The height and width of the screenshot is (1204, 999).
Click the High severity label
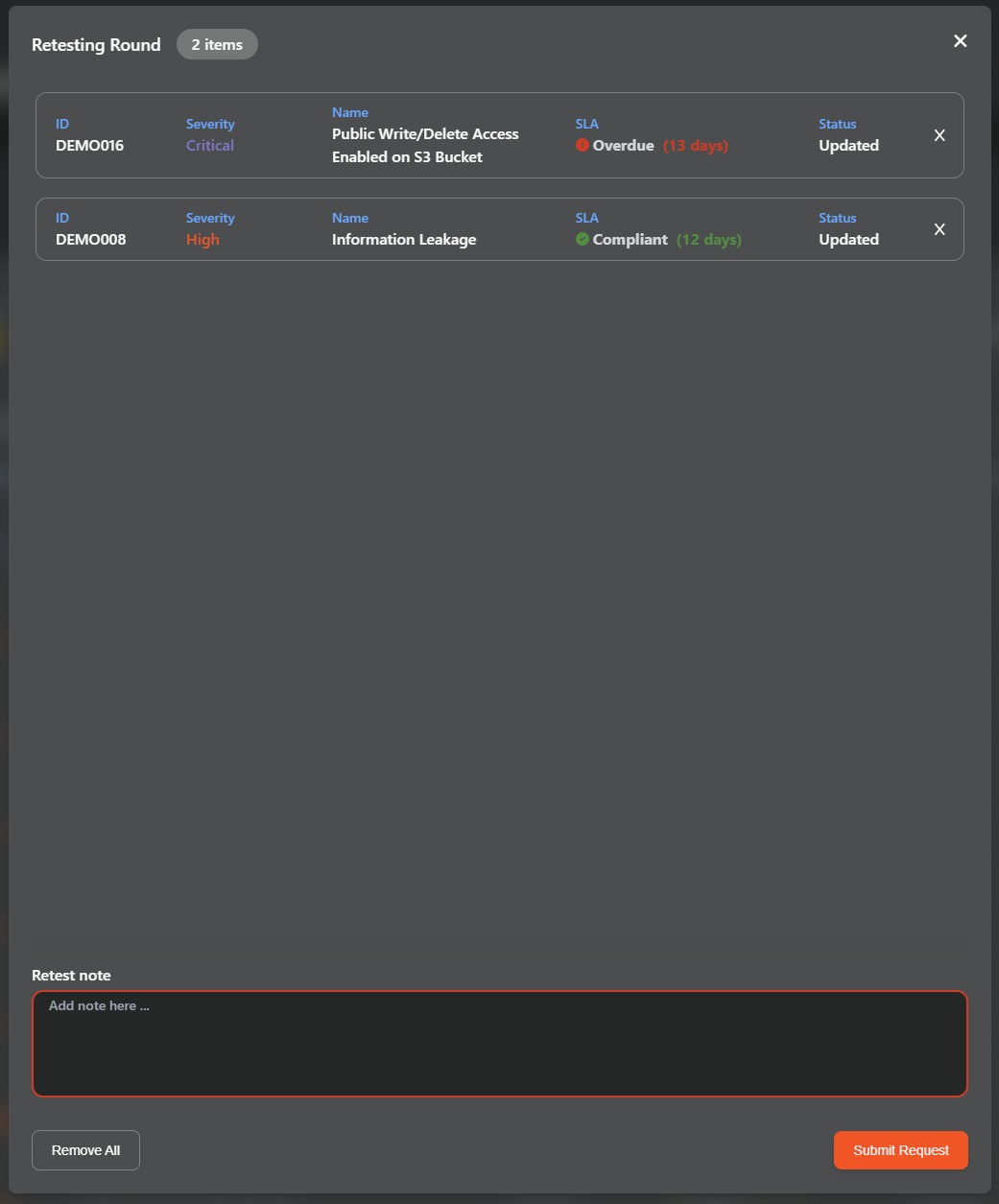(x=202, y=240)
